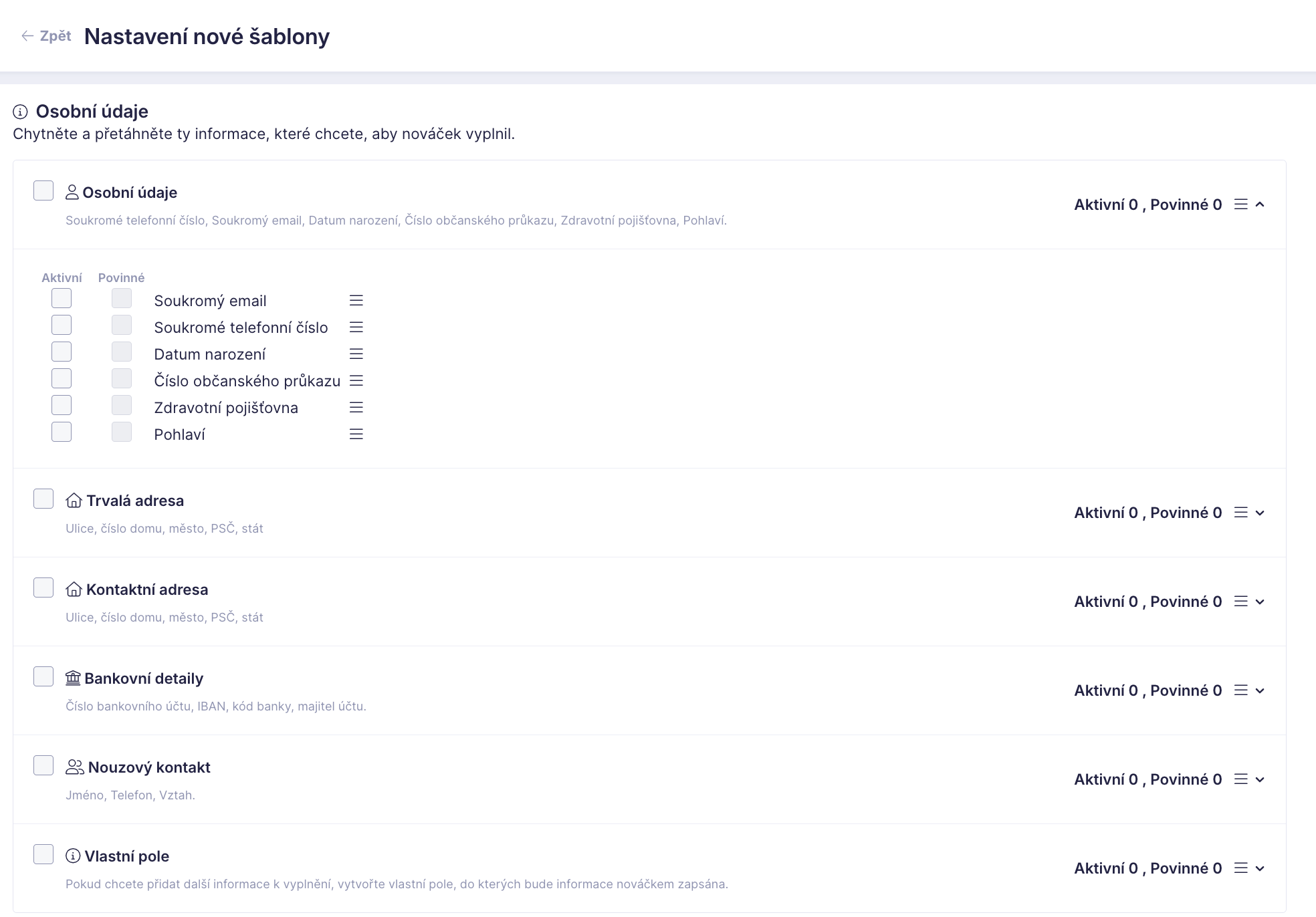Click the people icon next to Nouzový kontakt

tap(75, 767)
